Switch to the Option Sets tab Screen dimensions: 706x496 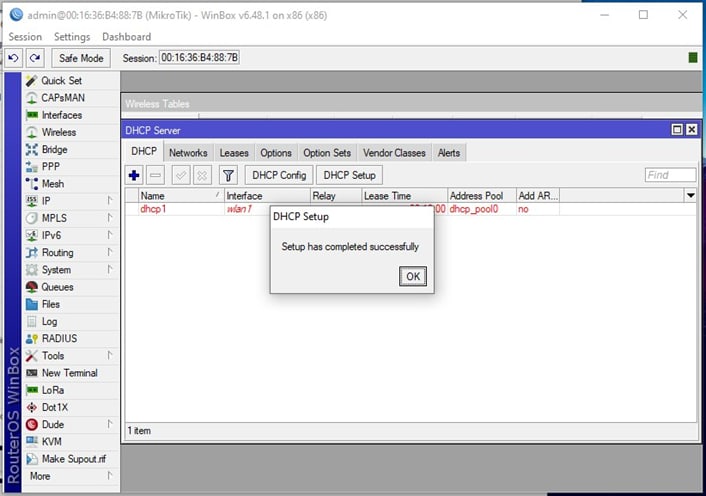click(327, 153)
